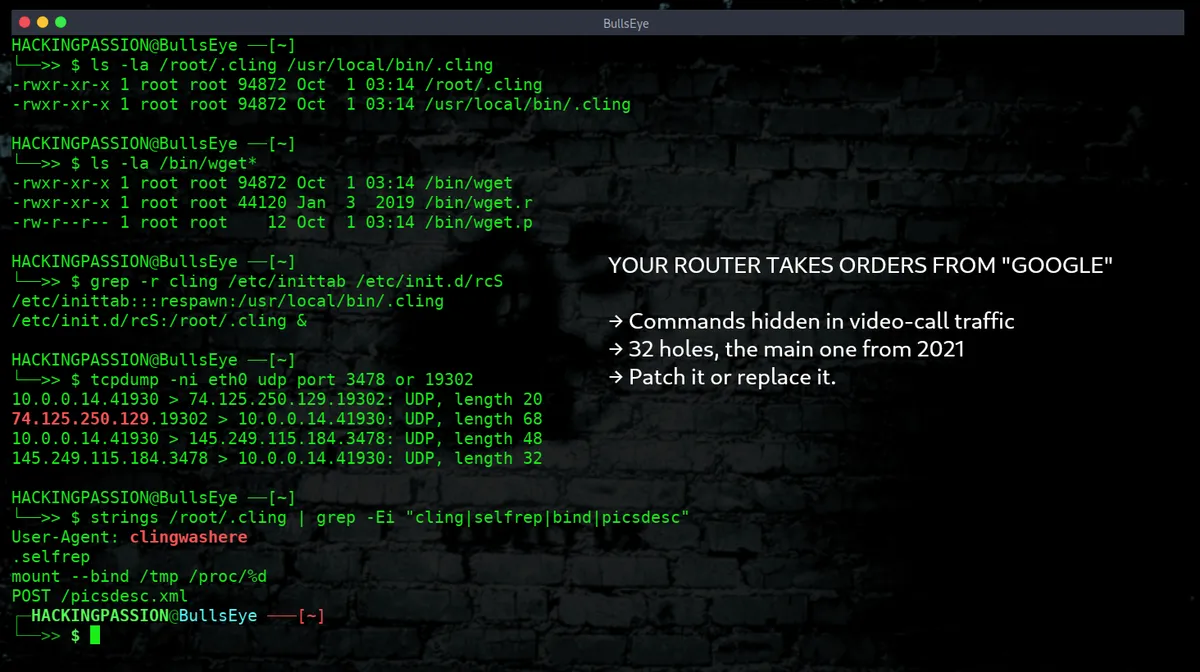The image size is (1200, 672).
Task: Click the /etc/init.d/rcS:/root/.cling & line
Action: click(159, 320)
